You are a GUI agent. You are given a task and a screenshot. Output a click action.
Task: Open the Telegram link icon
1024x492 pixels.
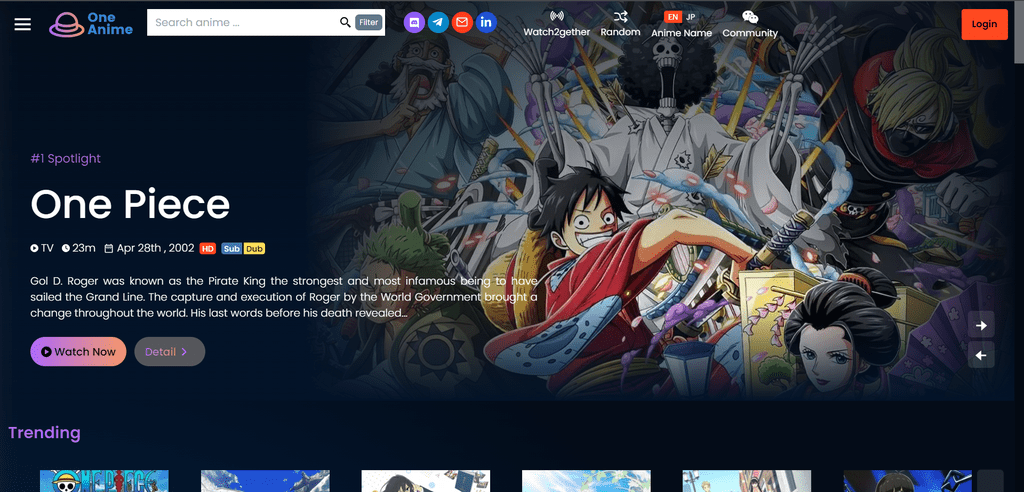[438, 23]
